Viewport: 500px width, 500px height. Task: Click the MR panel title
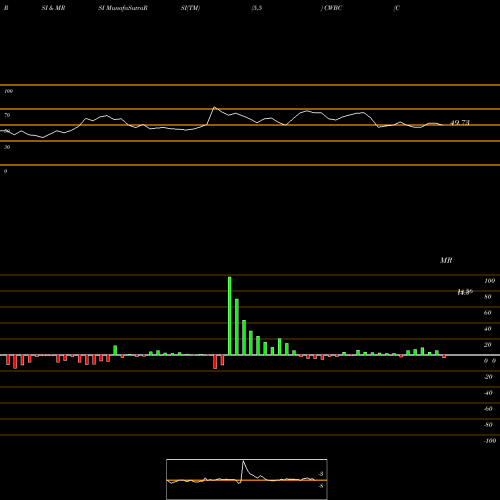(x=446, y=260)
